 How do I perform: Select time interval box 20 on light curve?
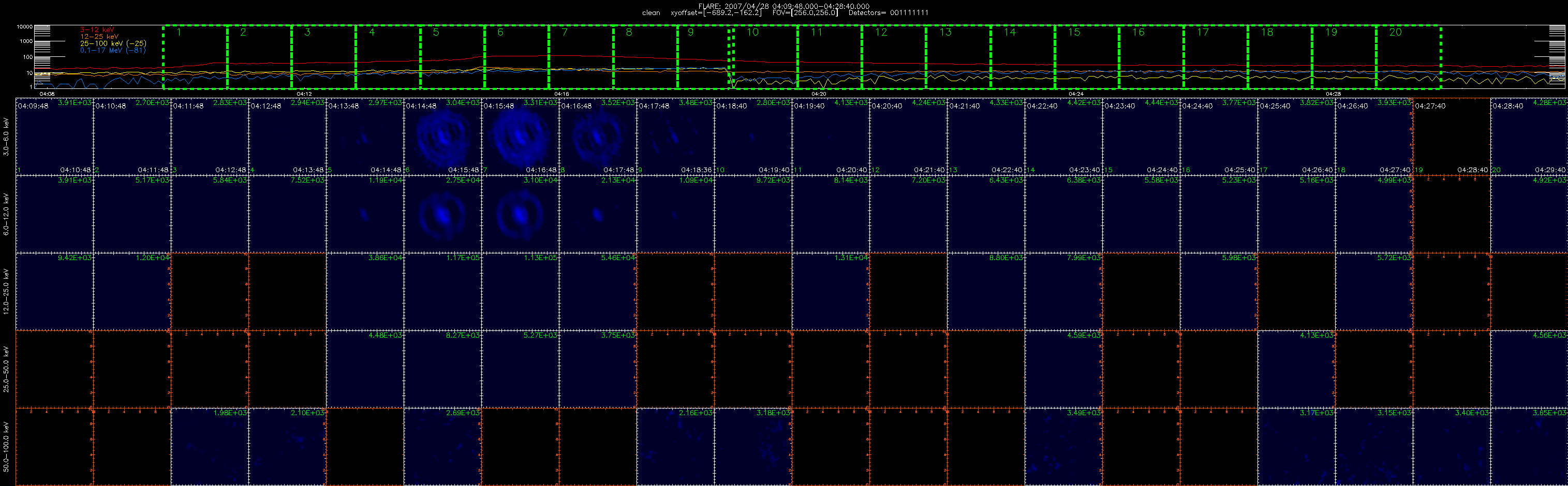click(x=1409, y=57)
